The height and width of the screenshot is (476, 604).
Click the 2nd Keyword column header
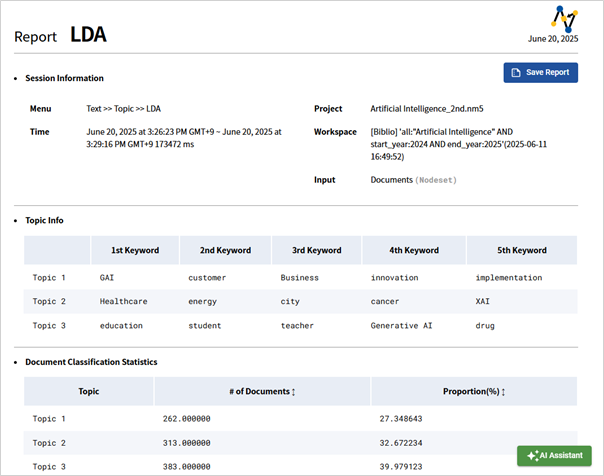(x=225, y=250)
